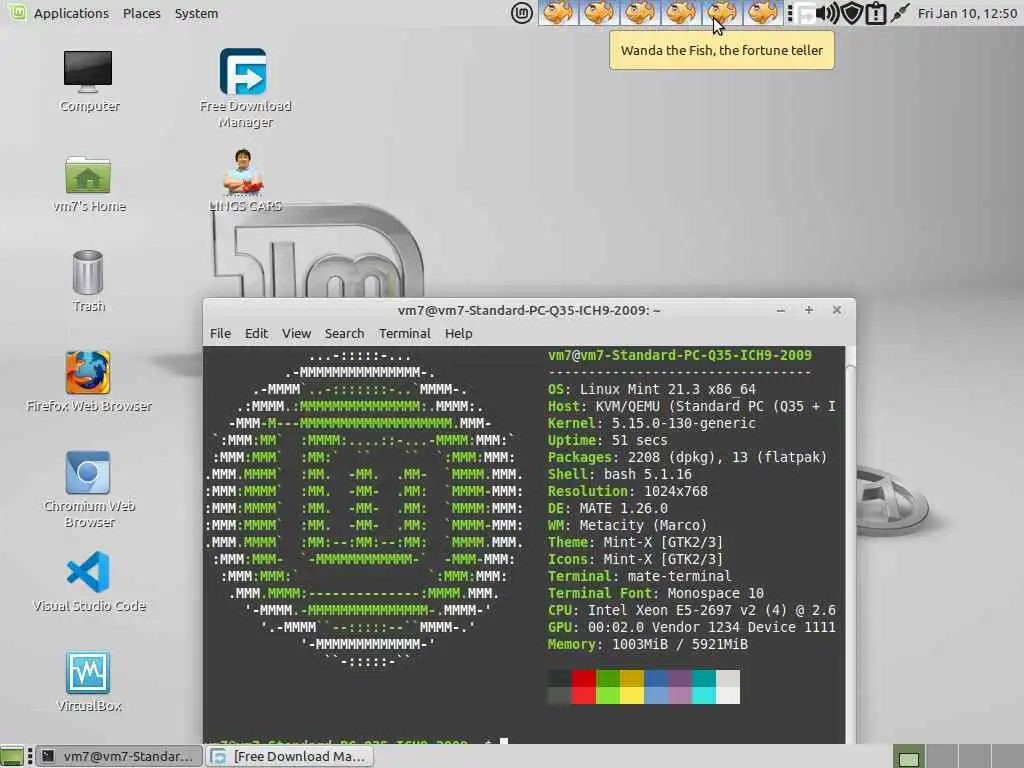This screenshot has height=768, width=1024.
Task: Click the 'CPU: Intel Xeon E5-2697' line
Action: 692,610
